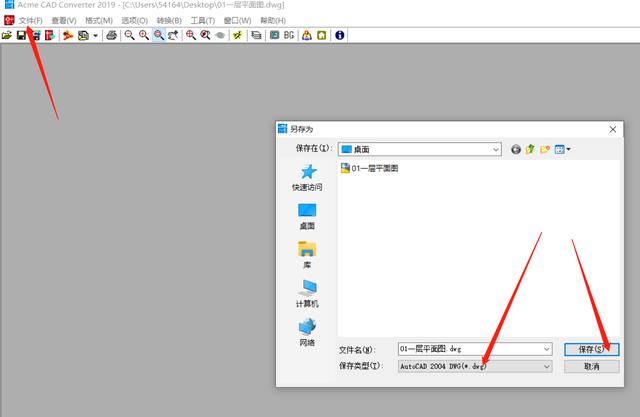Image resolution: width=640 pixels, height=417 pixels.
Task: Open the 工具(T) menu
Action: (x=203, y=20)
